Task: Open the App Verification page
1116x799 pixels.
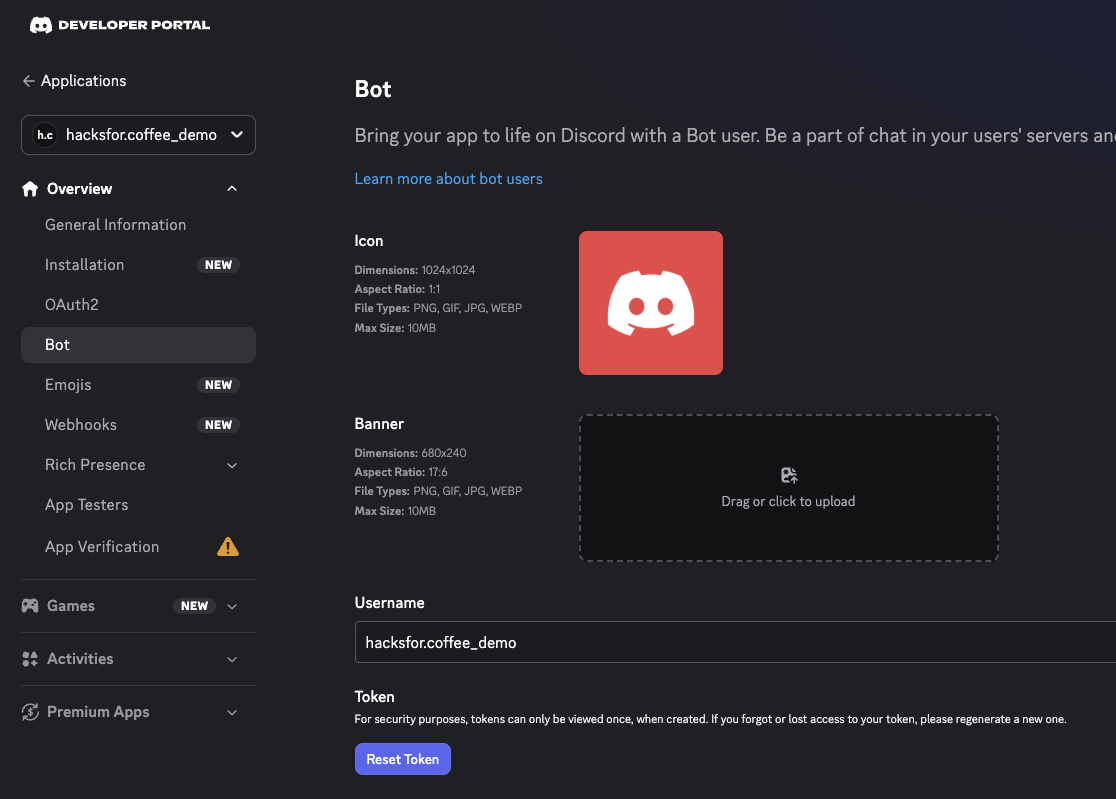Action: click(102, 546)
